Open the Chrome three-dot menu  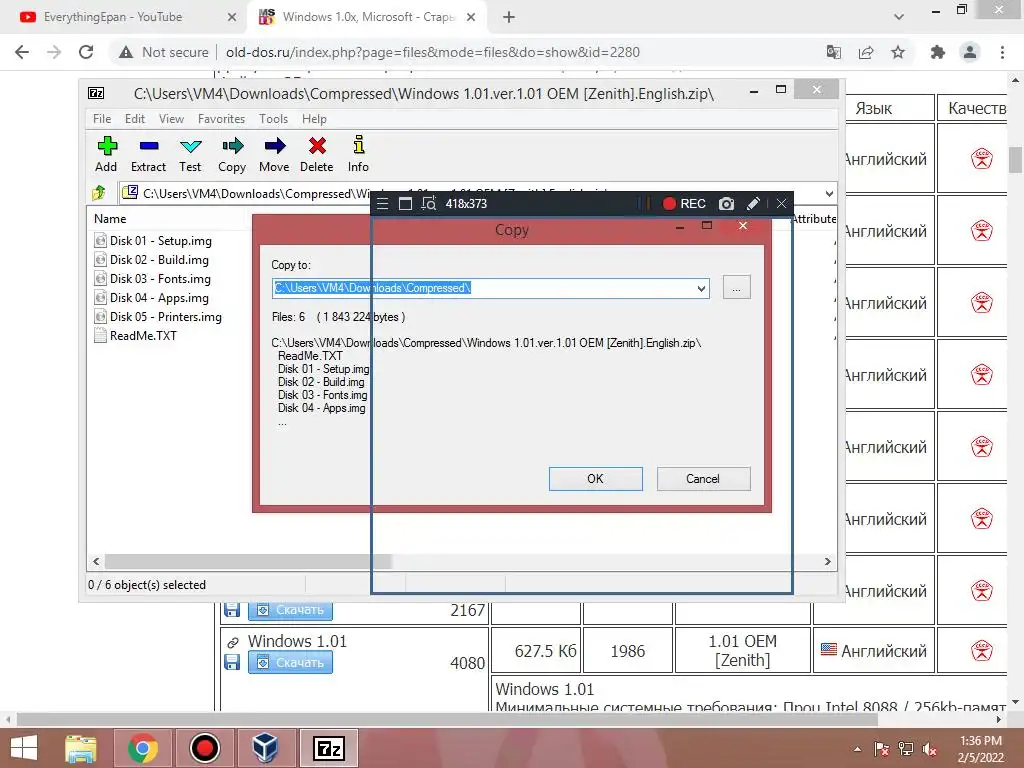(x=1002, y=52)
